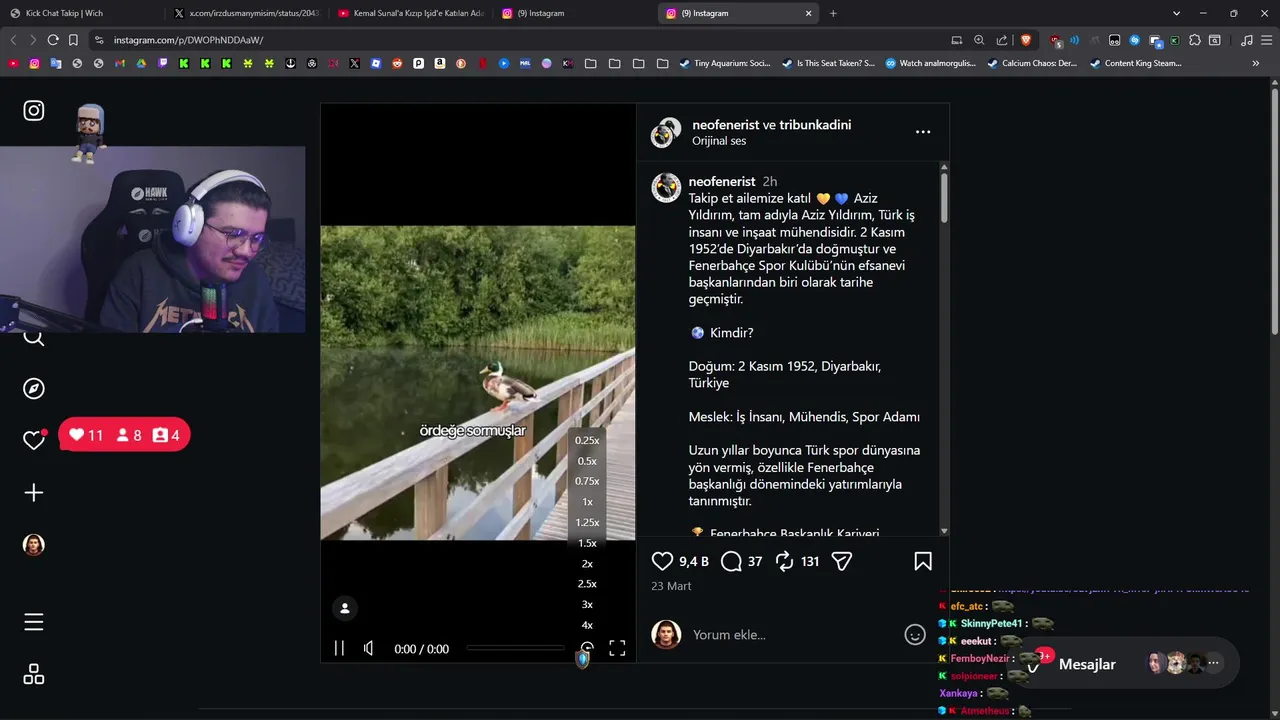Open the grid apps icon in sidebar
Image resolution: width=1280 pixels, height=720 pixels.
(x=34, y=674)
